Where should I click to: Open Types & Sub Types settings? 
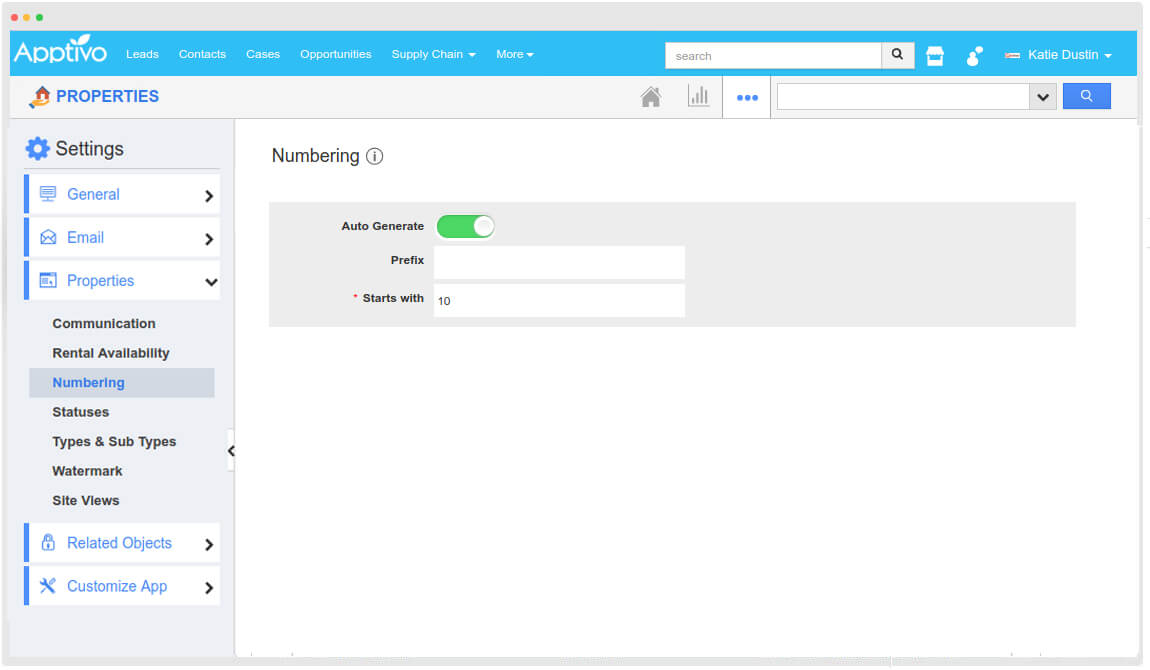pos(114,442)
